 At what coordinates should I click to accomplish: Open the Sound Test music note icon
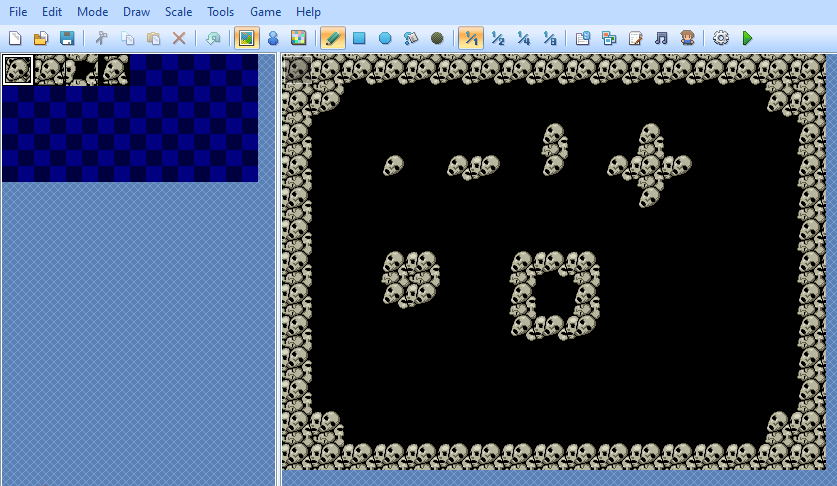point(661,38)
